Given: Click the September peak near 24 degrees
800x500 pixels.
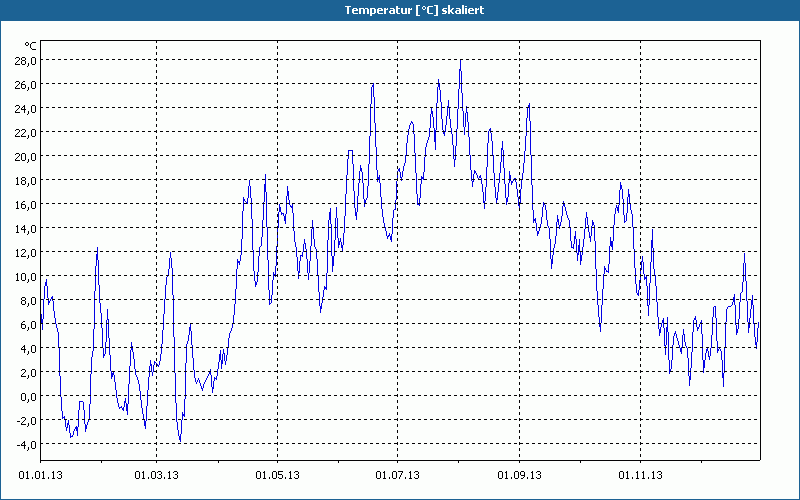Looking at the screenshot, I should pyautogui.click(x=529, y=104).
